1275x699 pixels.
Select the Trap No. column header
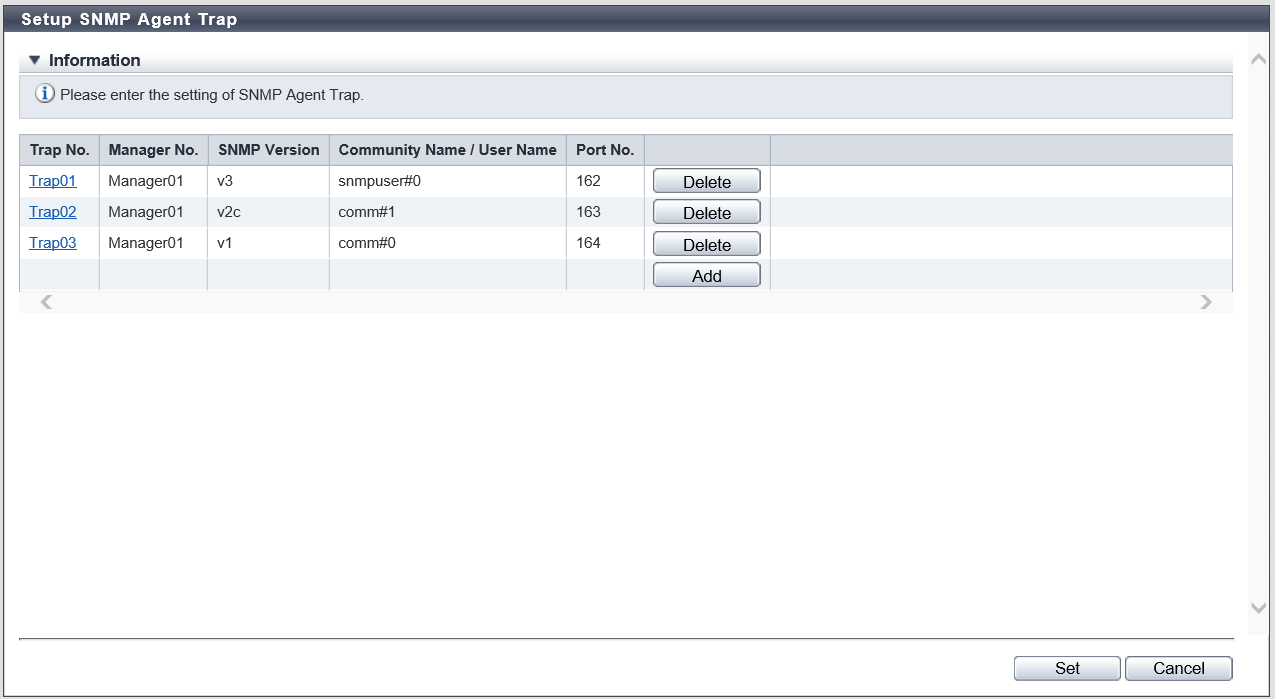point(59,150)
